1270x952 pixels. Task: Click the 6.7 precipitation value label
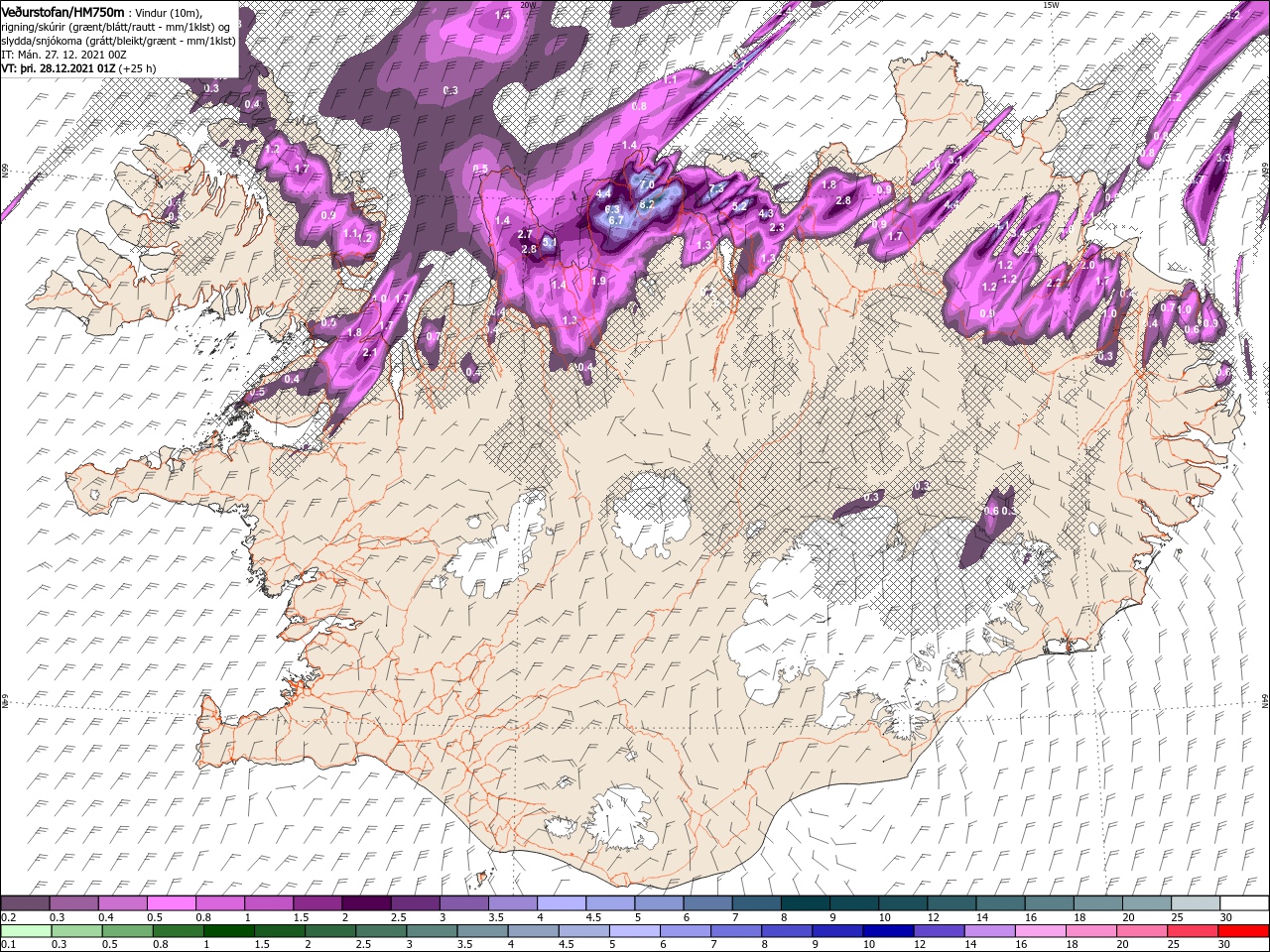(616, 220)
